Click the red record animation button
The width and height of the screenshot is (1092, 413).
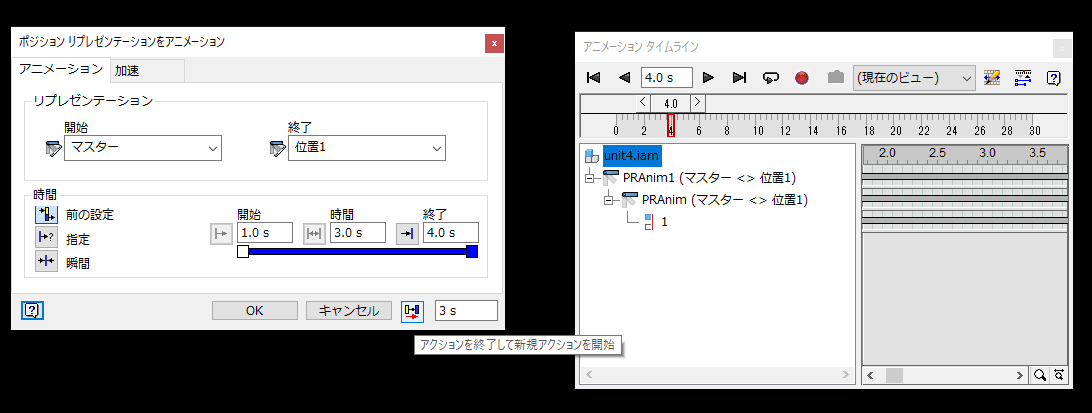[802, 78]
